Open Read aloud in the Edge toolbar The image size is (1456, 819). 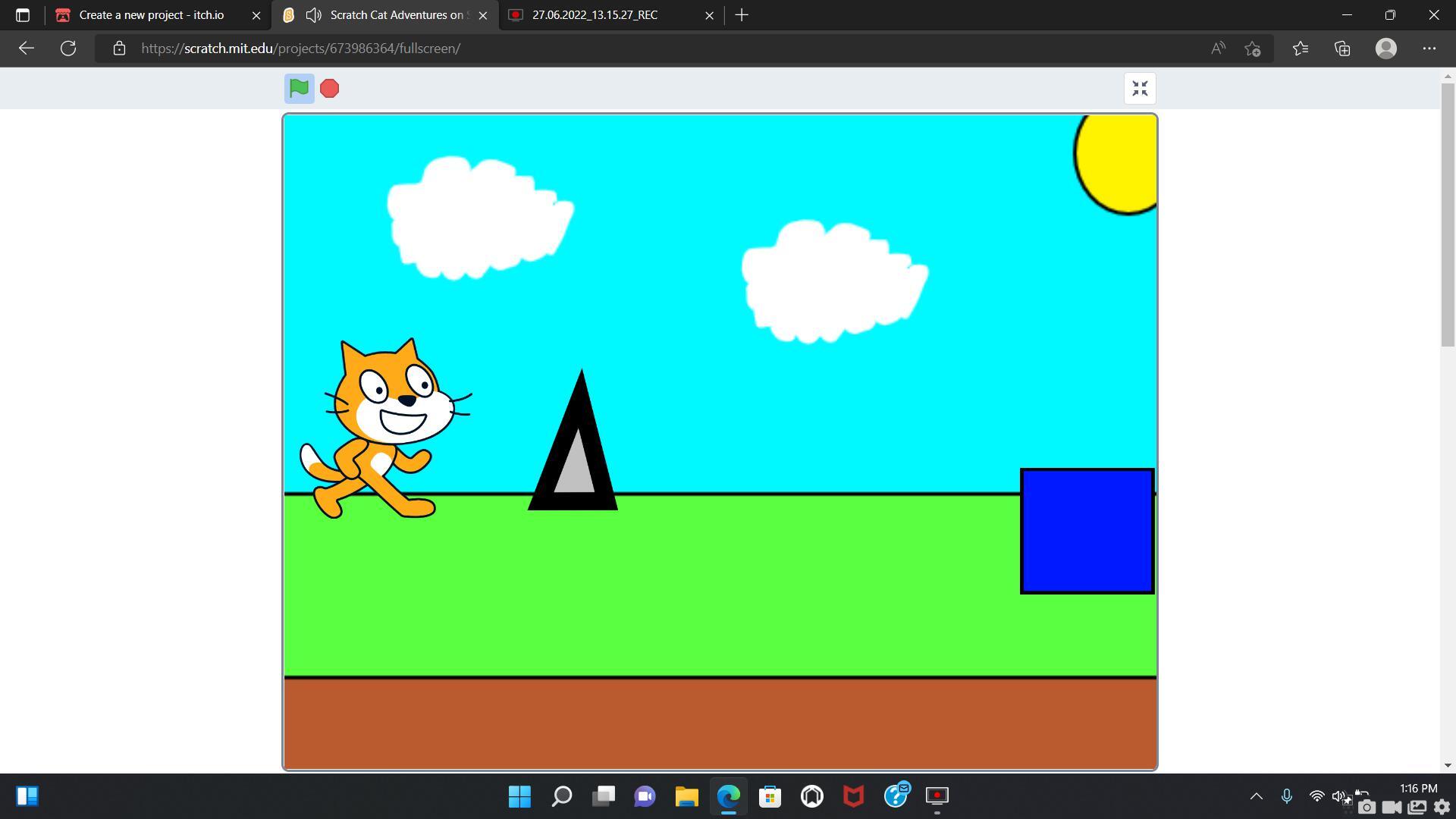[1217, 48]
